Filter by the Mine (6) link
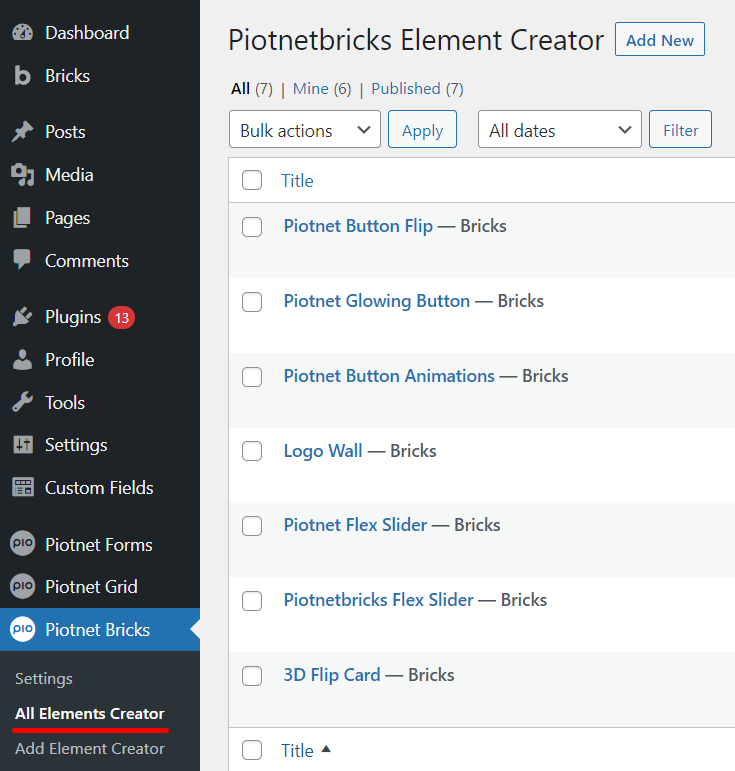Image resolution: width=735 pixels, height=771 pixels. [x=322, y=89]
